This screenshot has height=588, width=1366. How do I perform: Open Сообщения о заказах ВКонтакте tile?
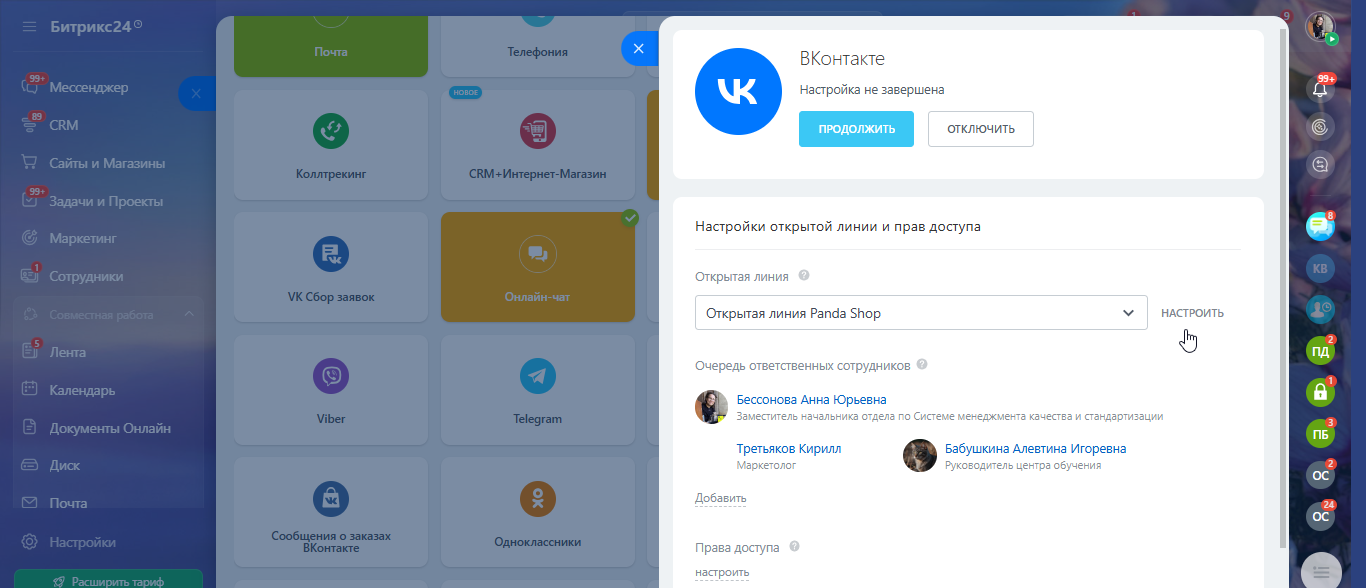331,513
